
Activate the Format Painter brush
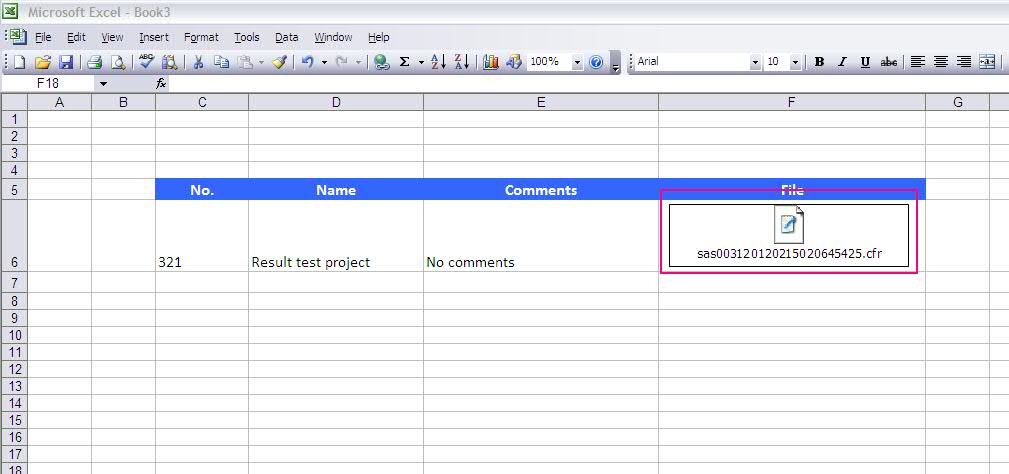[x=279, y=62]
